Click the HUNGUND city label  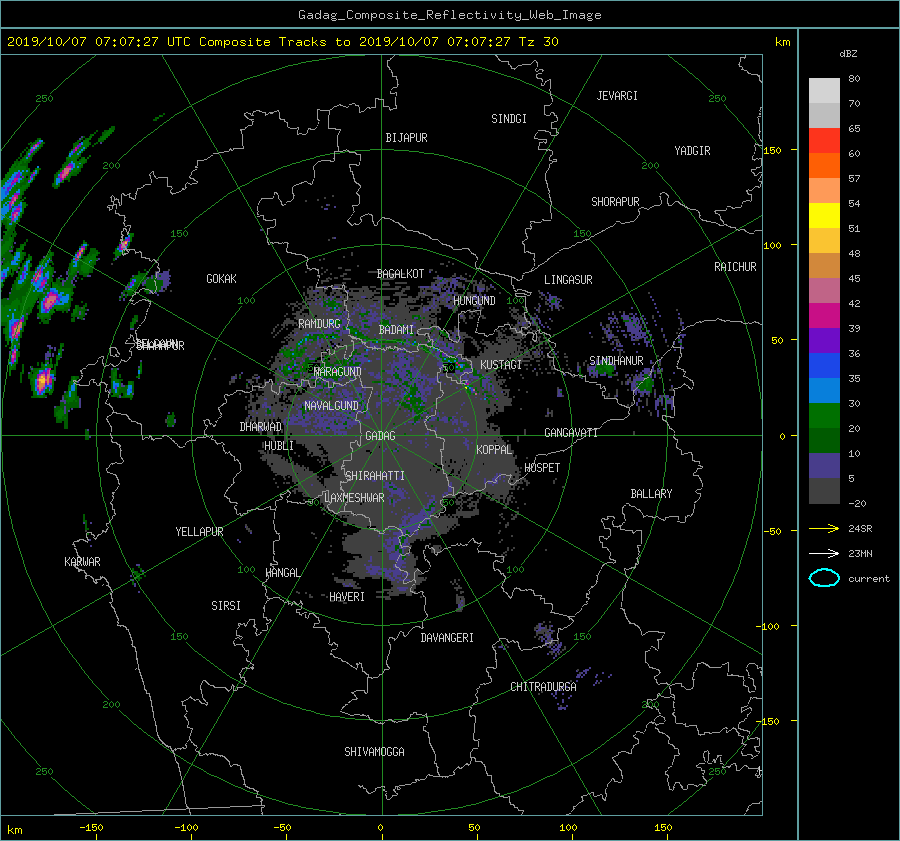[x=474, y=300]
